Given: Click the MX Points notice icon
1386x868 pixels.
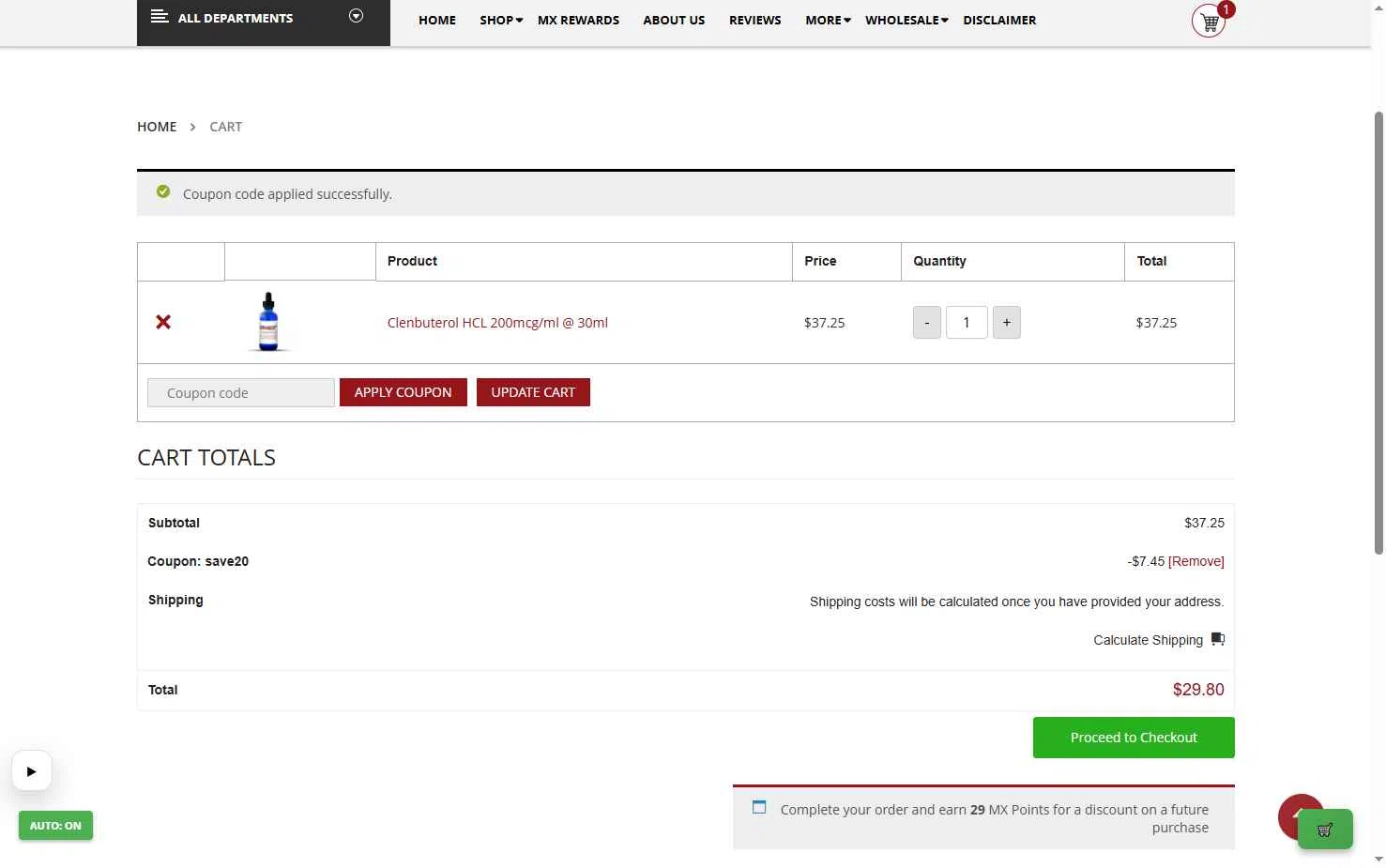Looking at the screenshot, I should point(759,807).
